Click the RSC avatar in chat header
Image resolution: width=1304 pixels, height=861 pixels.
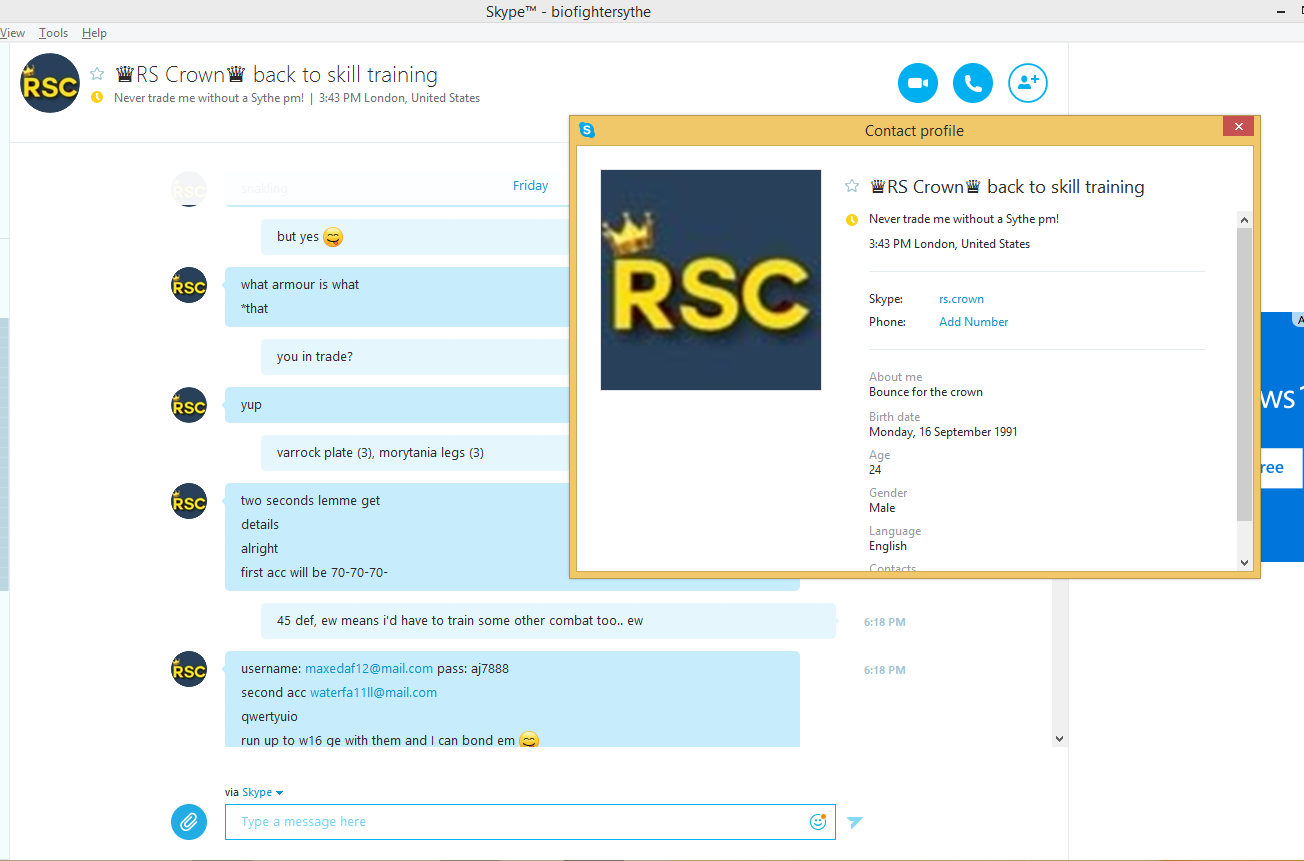(x=50, y=83)
